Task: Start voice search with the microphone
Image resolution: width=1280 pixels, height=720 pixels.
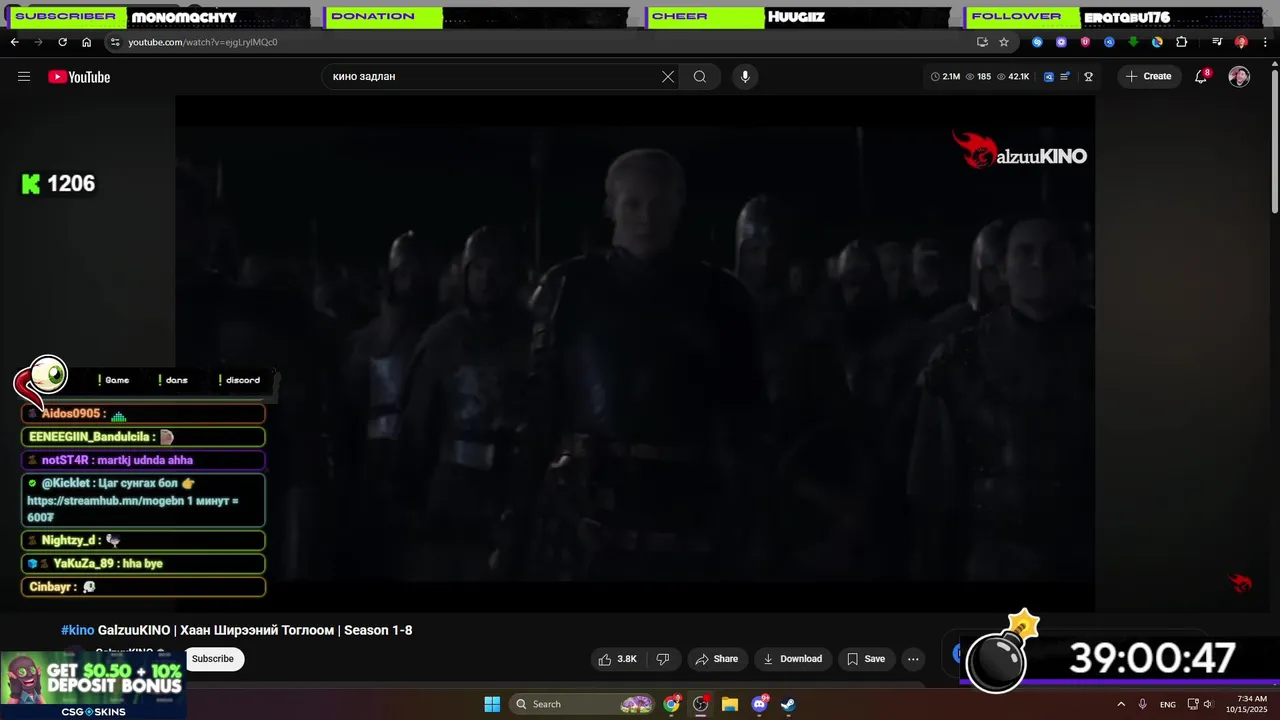Action: tap(744, 76)
